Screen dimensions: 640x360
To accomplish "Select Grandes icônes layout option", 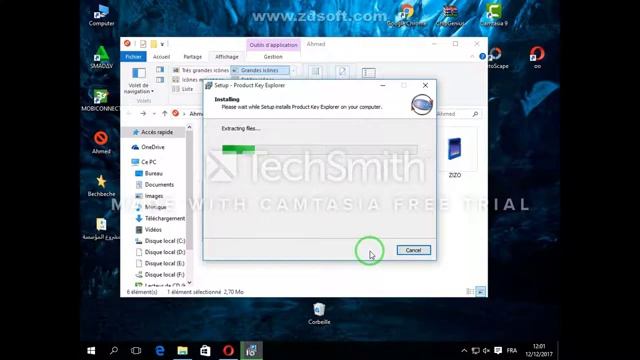I will pos(260,70).
